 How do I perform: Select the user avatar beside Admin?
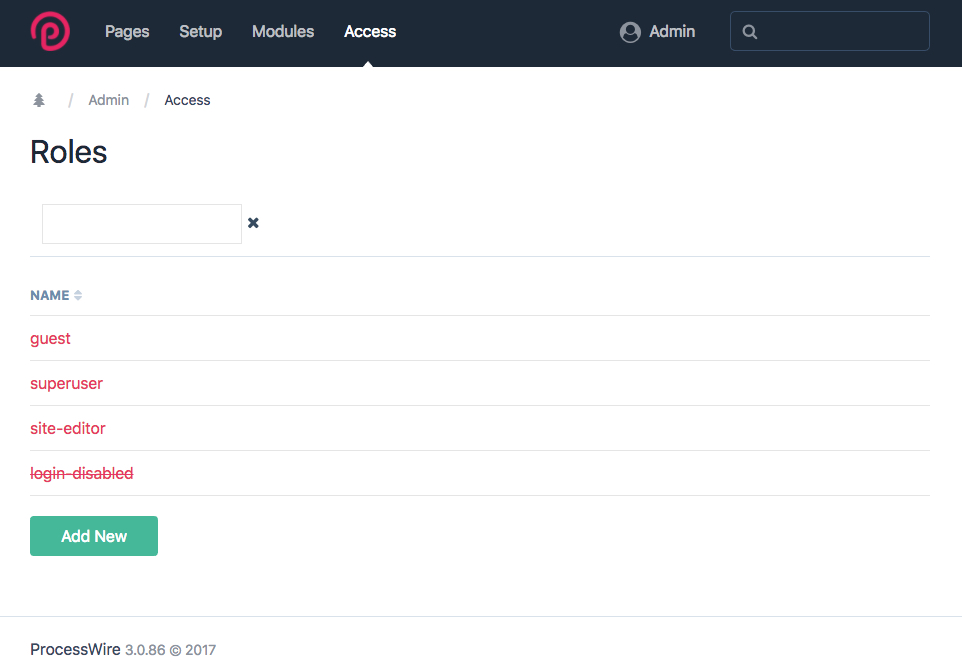click(630, 31)
